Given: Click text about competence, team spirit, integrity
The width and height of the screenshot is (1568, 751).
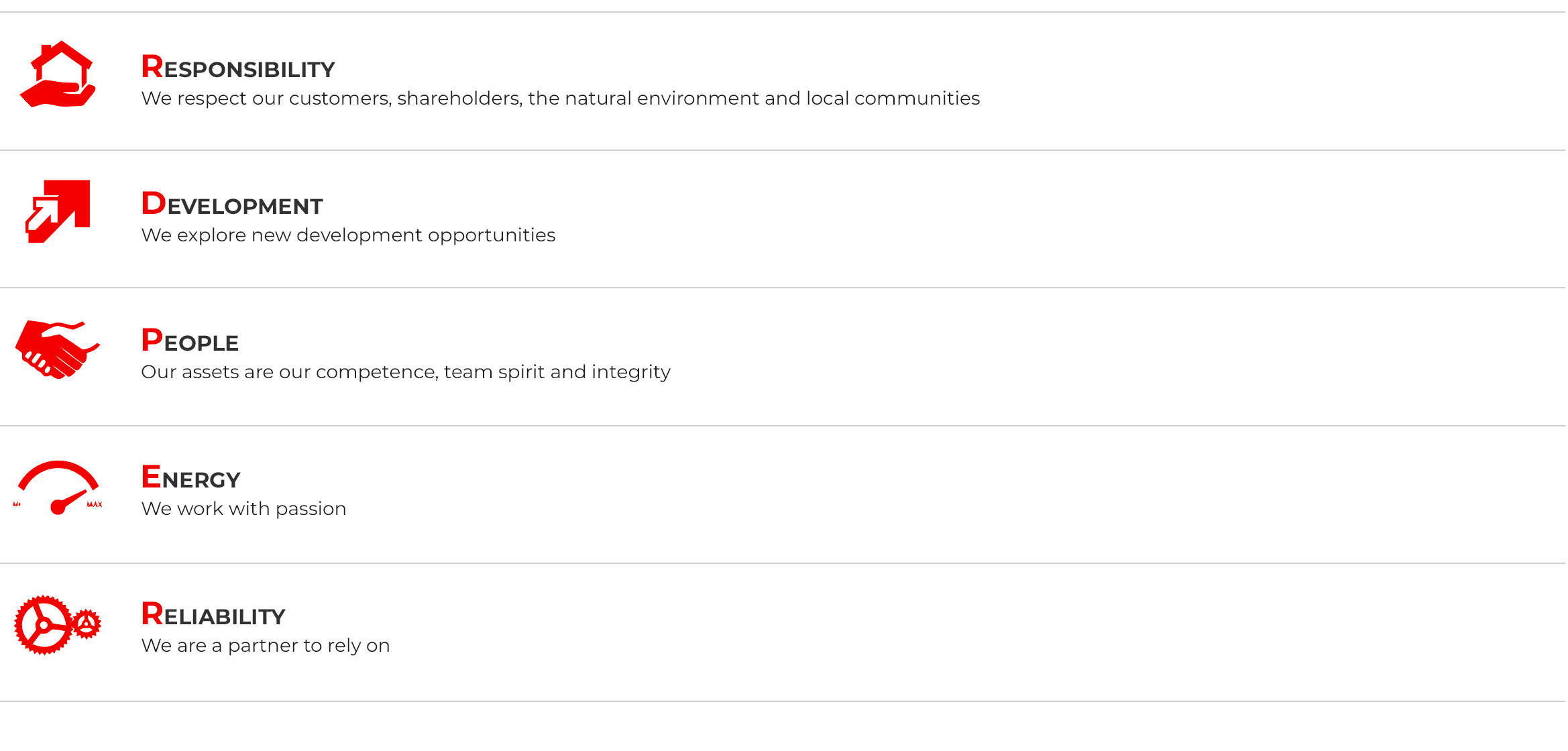Looking at the screenshot, I should (x=406, y=372).
